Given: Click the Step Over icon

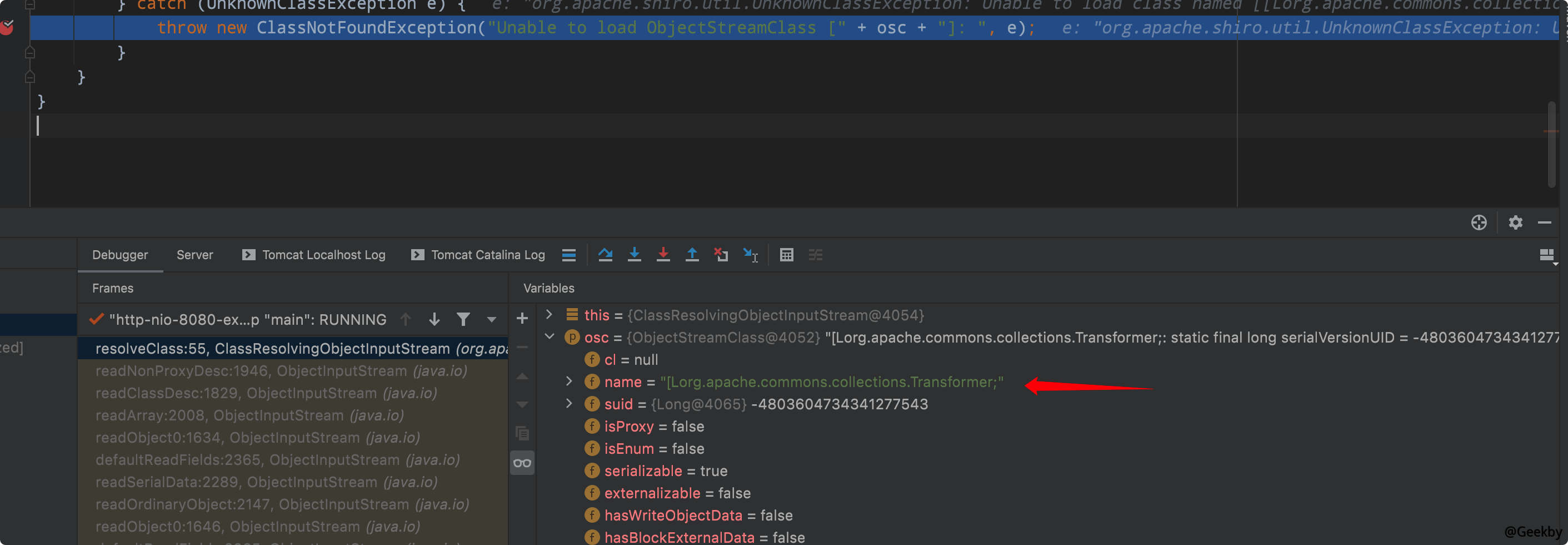Looking at the screenshot, I should (x=606, y=255).
